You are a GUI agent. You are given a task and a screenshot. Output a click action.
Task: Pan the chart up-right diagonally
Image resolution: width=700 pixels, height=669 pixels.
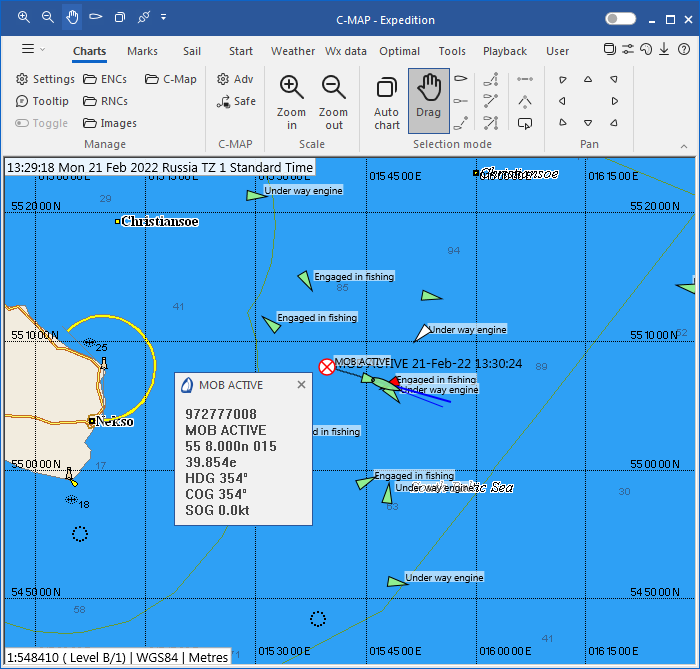click(614, 79)
